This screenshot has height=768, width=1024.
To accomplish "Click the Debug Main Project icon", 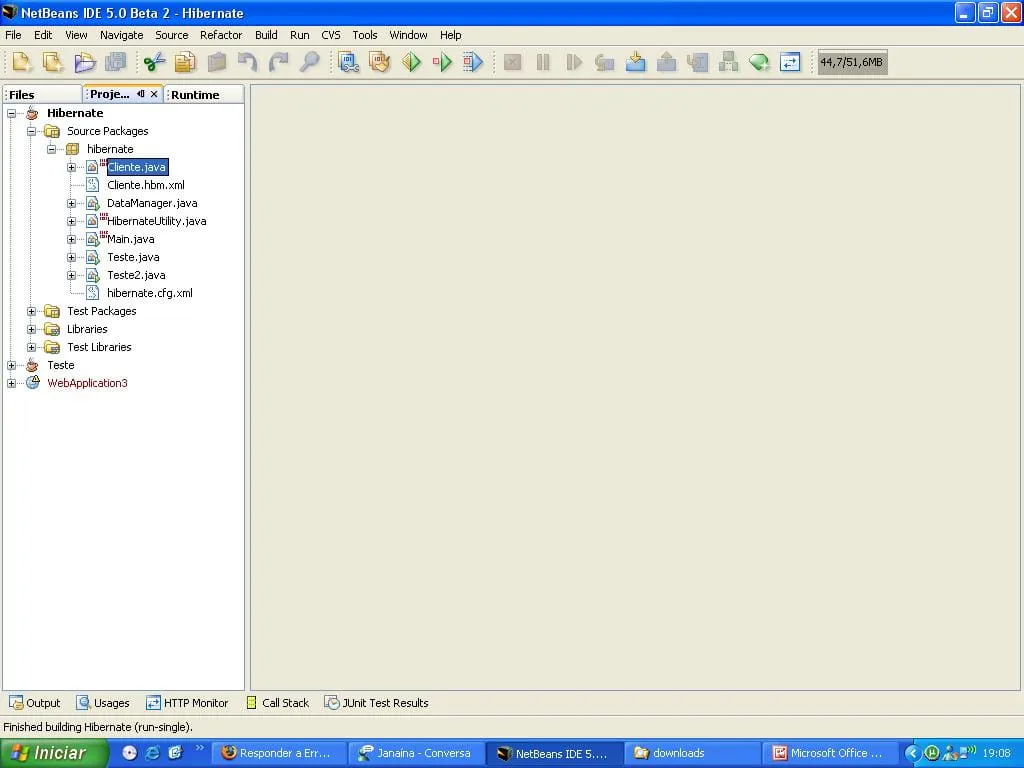I will coord(442,63).
